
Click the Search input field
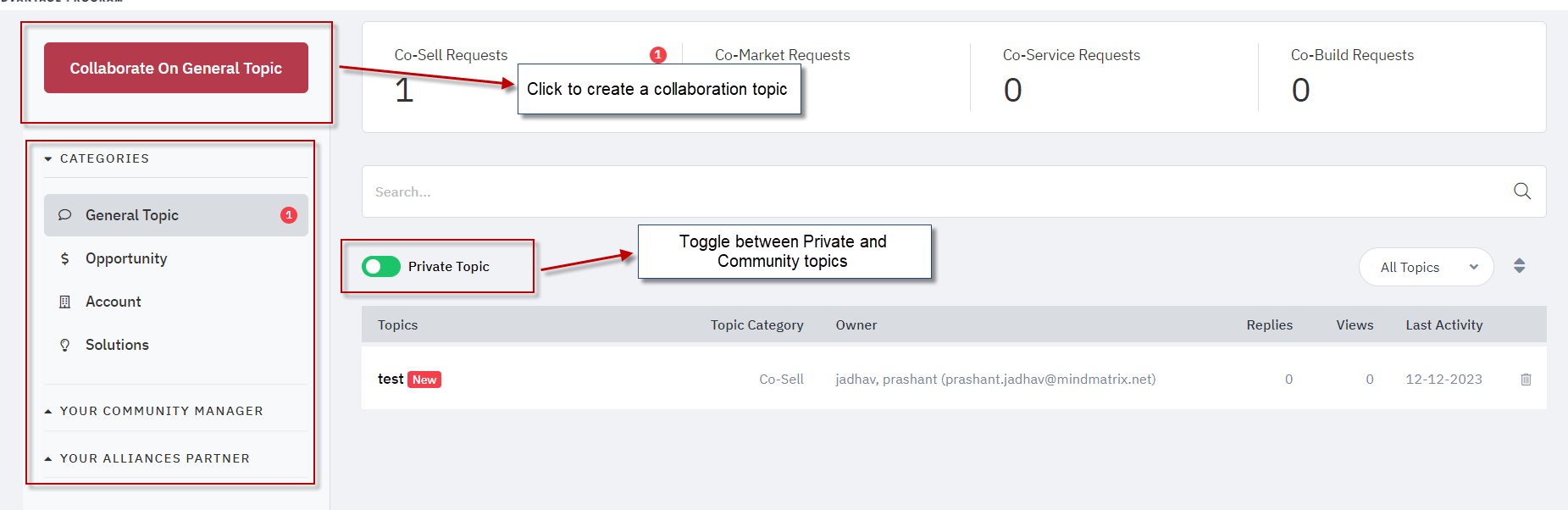(x=940, y=191)
